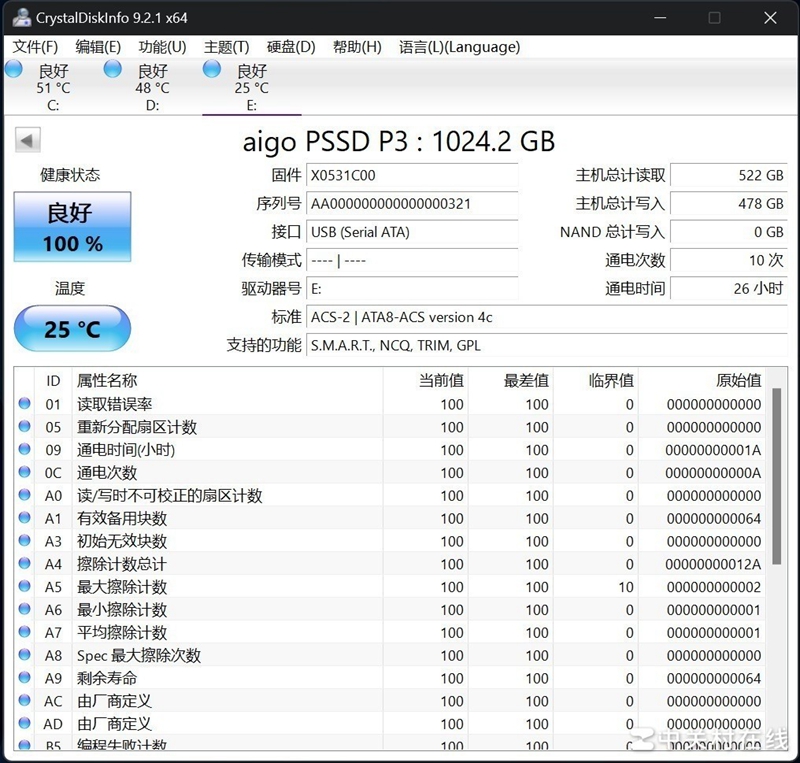Click the 属性名称 column header
The width and height of the screenshot is (800, 763).
pos(228,380)
